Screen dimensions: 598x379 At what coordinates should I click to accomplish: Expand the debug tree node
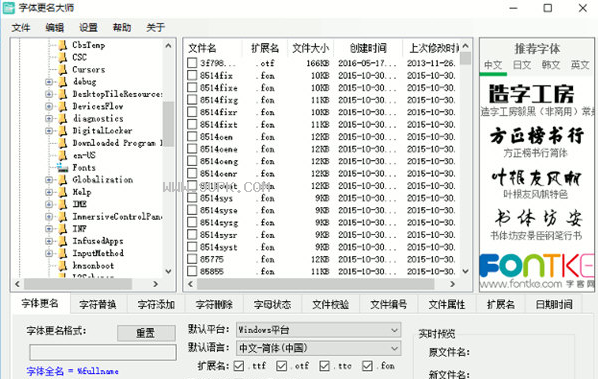tap(49, 82)
